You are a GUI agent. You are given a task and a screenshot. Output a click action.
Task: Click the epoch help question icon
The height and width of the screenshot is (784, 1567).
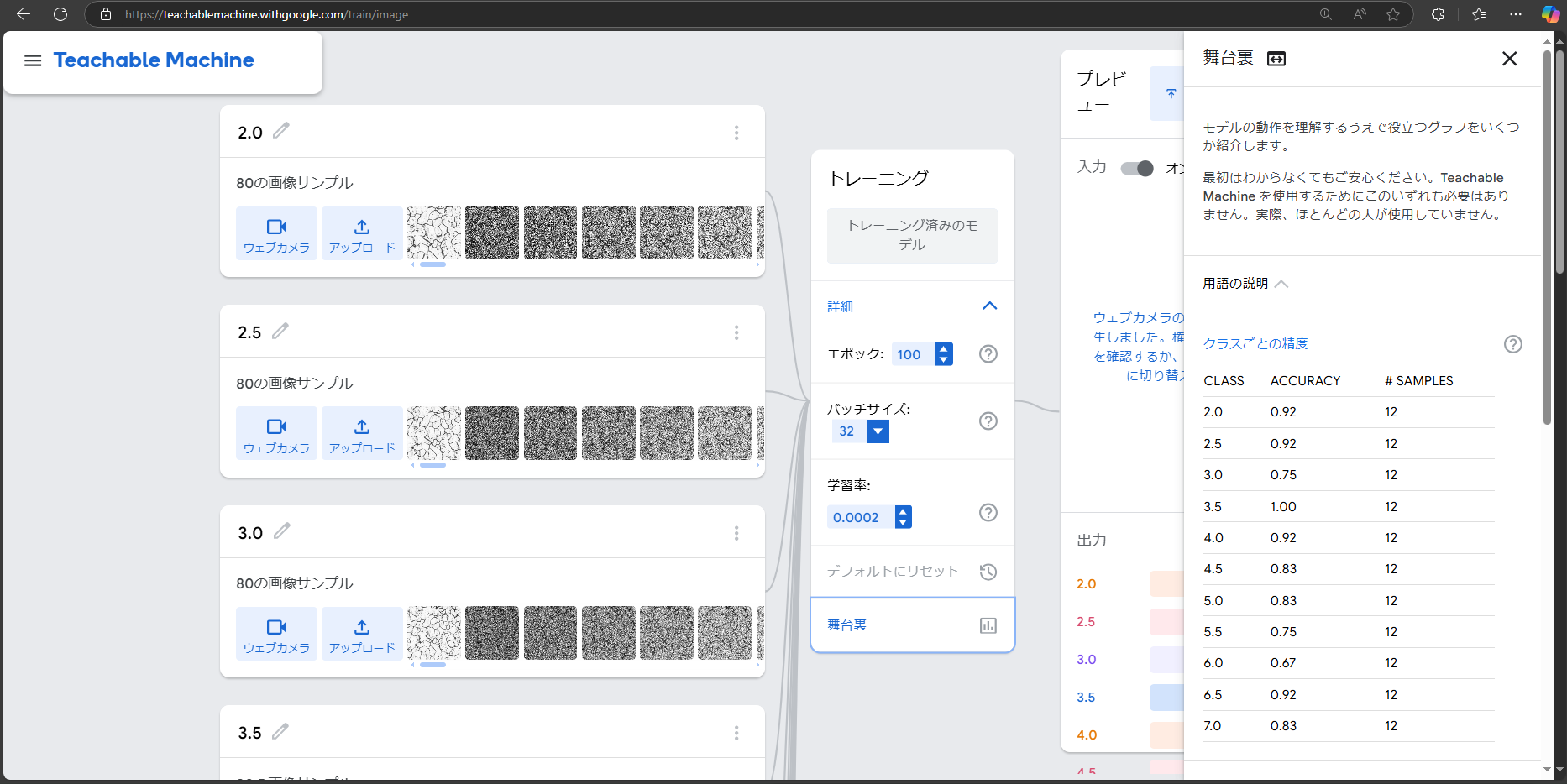click(x=988, y=354)
